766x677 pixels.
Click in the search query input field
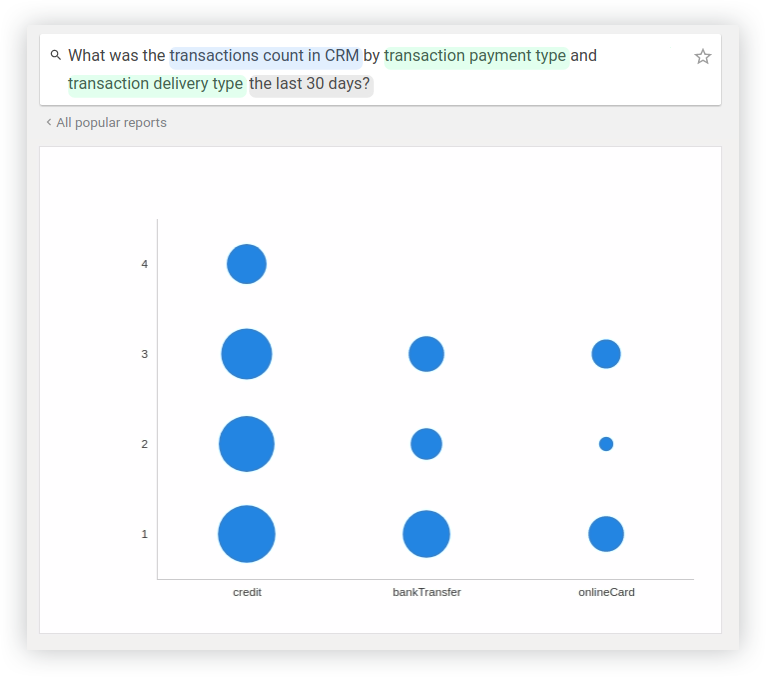pos(380,69)
